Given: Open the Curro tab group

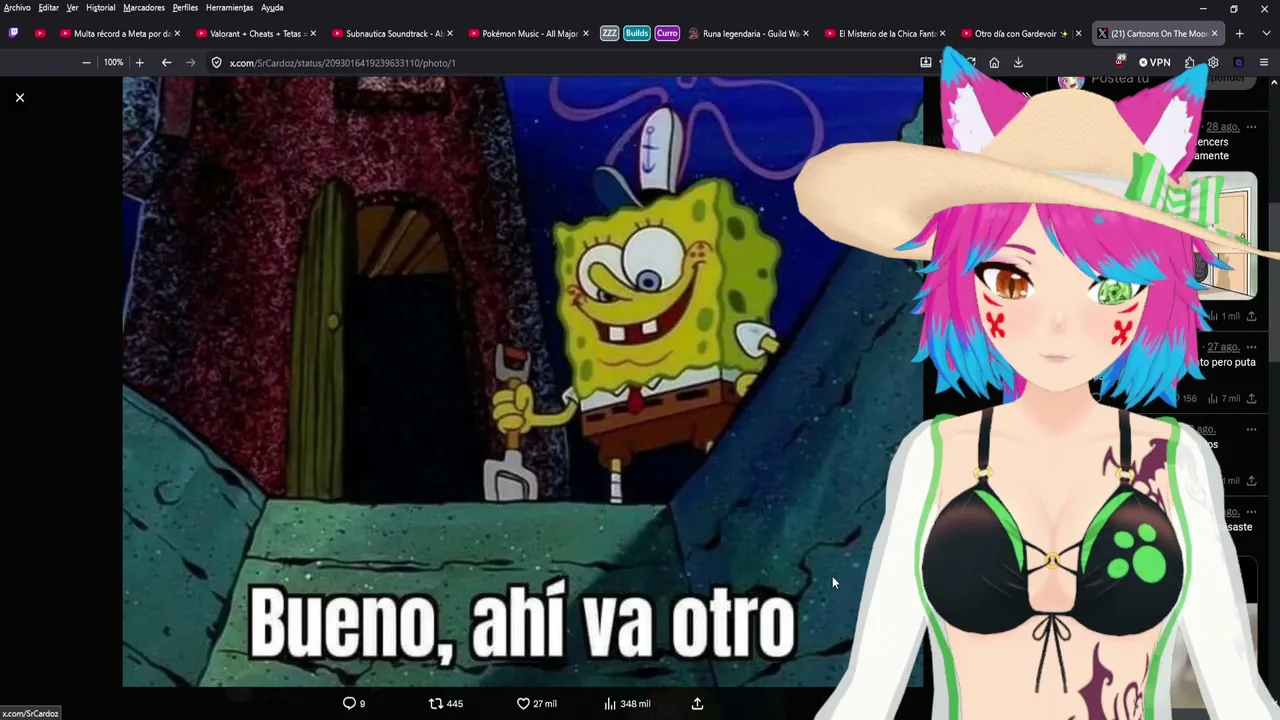Looking at the screenshot, I should tap(667, 33).
